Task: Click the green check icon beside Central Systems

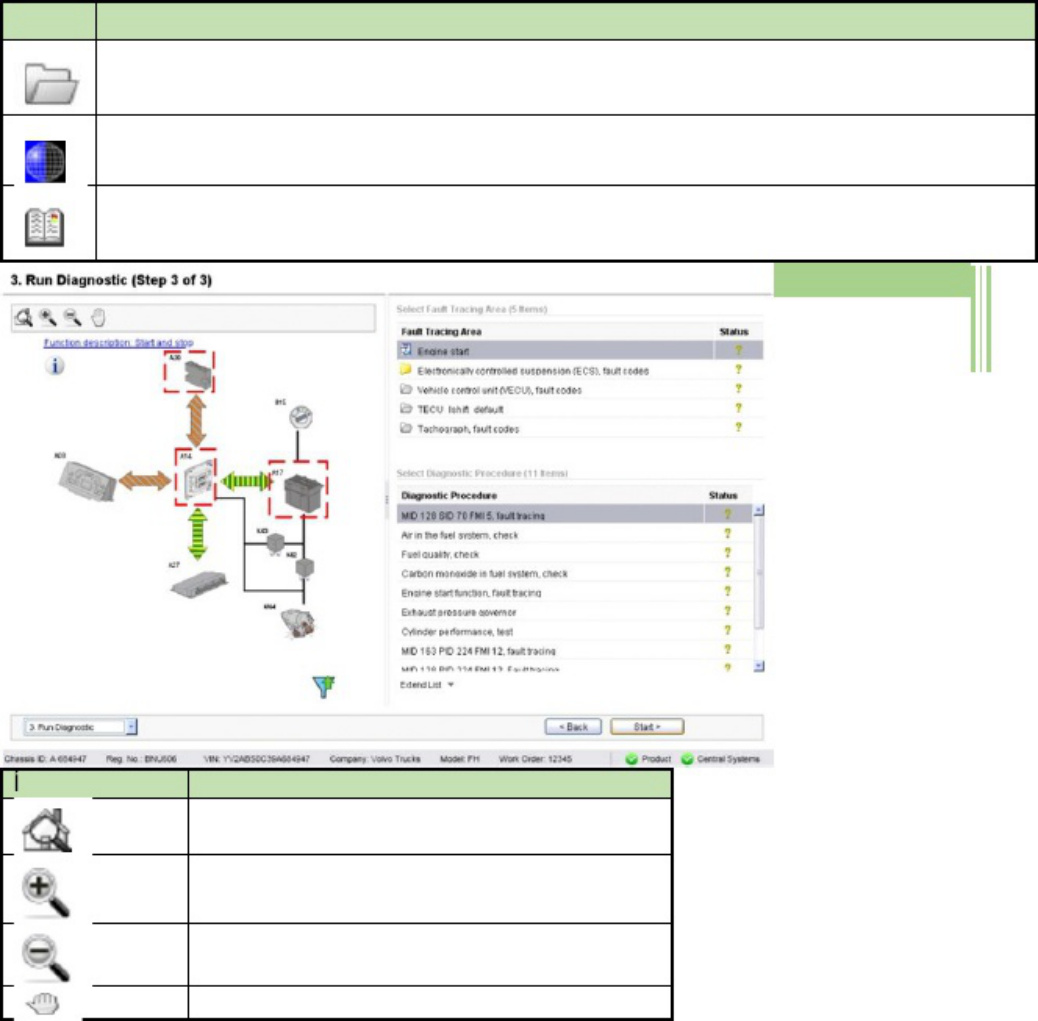Action: point(687,759)
